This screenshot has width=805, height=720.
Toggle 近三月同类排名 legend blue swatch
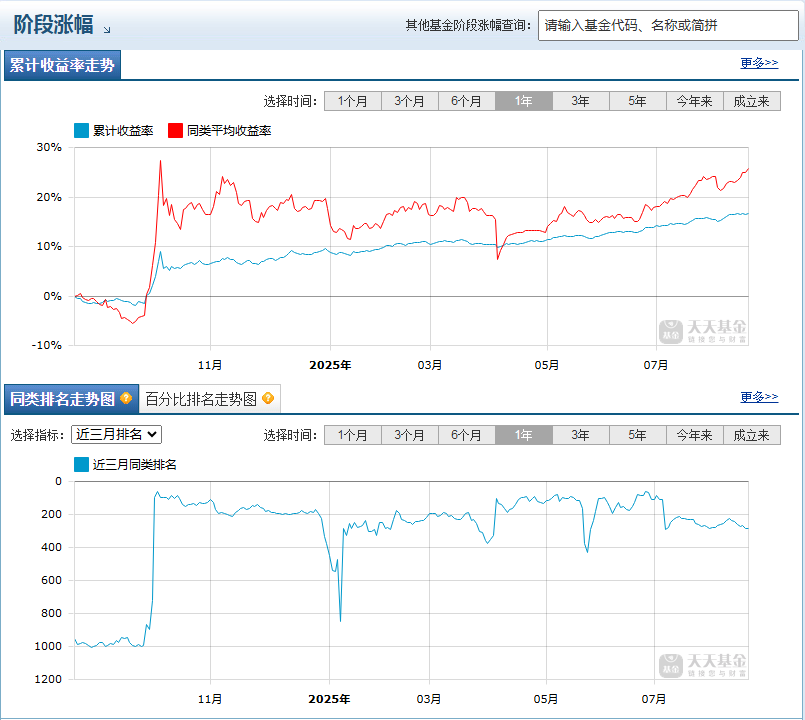[81, 464]
